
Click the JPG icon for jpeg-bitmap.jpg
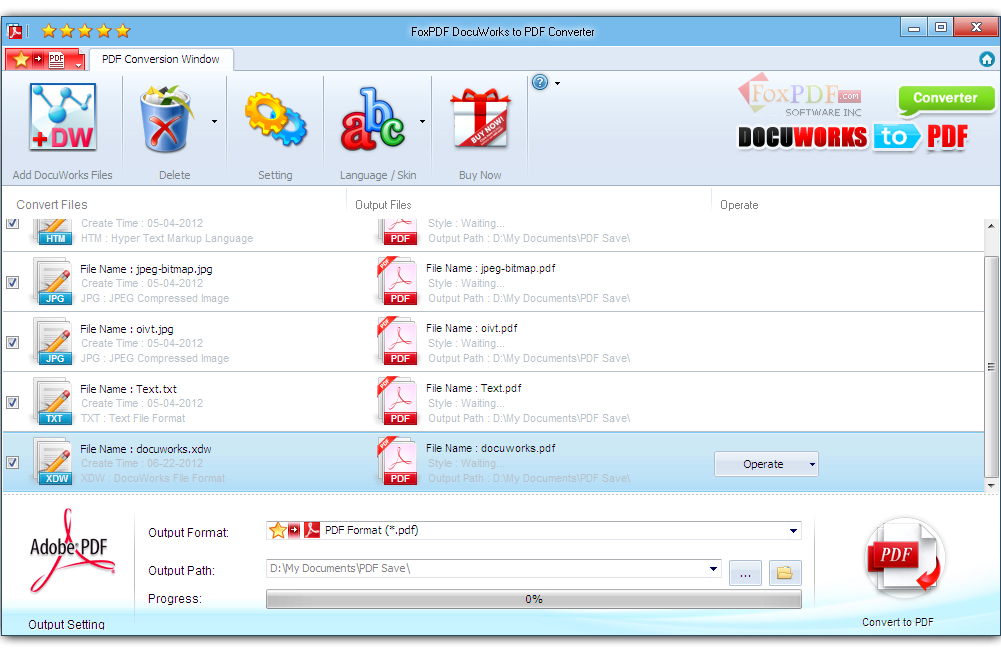tap(53, 281)
